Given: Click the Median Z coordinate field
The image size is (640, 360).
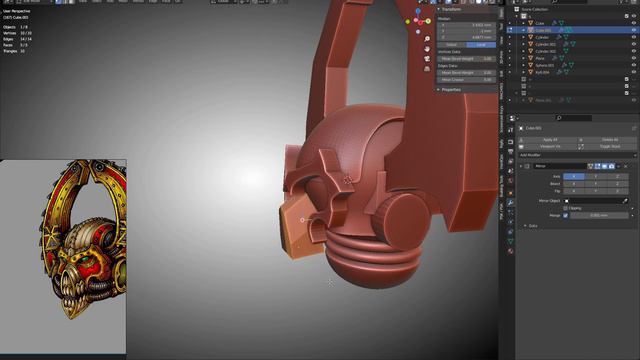Looking at the screenshot, I should coord(467,37).
